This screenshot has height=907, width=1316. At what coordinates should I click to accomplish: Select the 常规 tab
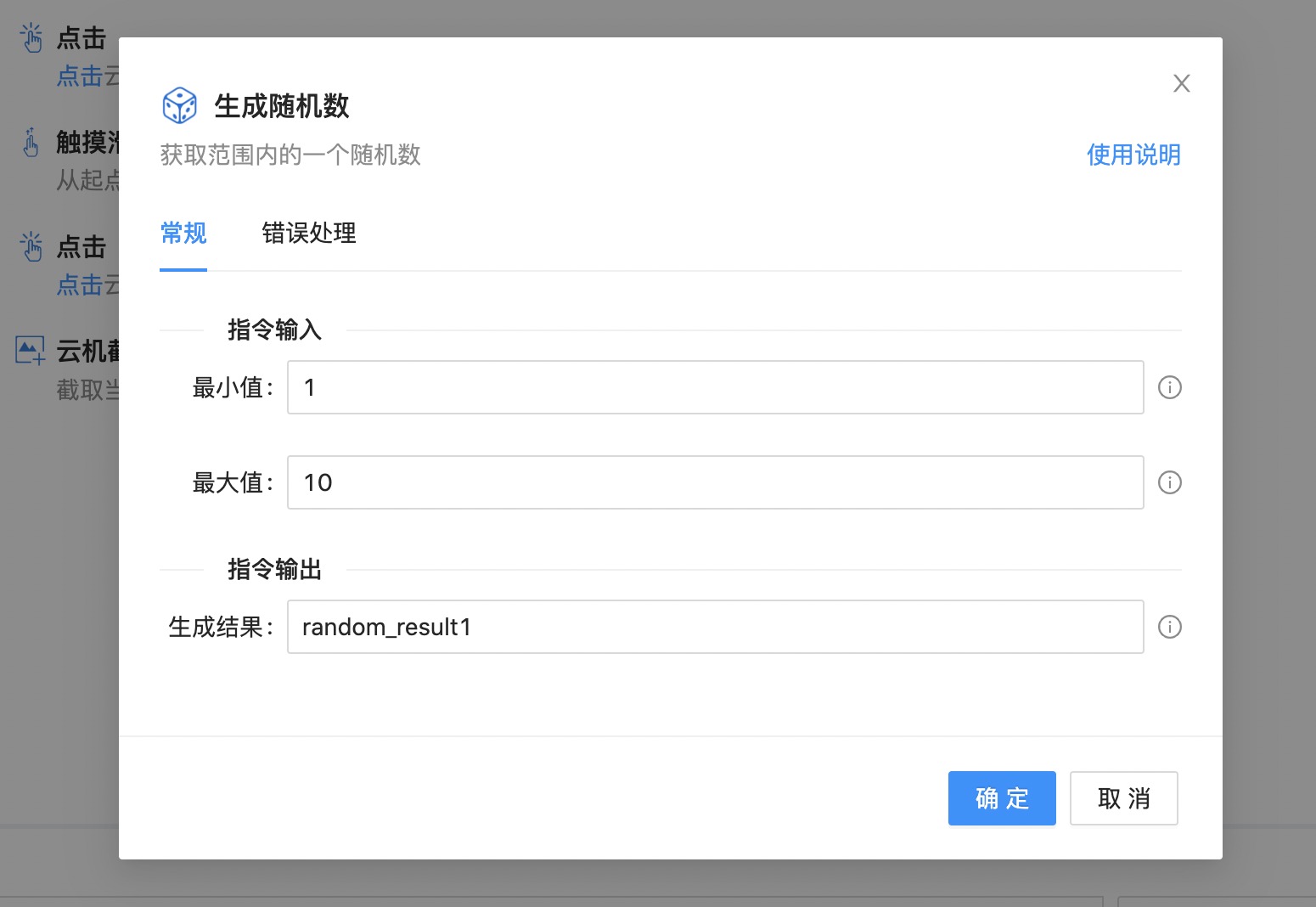tap(183, 233)
